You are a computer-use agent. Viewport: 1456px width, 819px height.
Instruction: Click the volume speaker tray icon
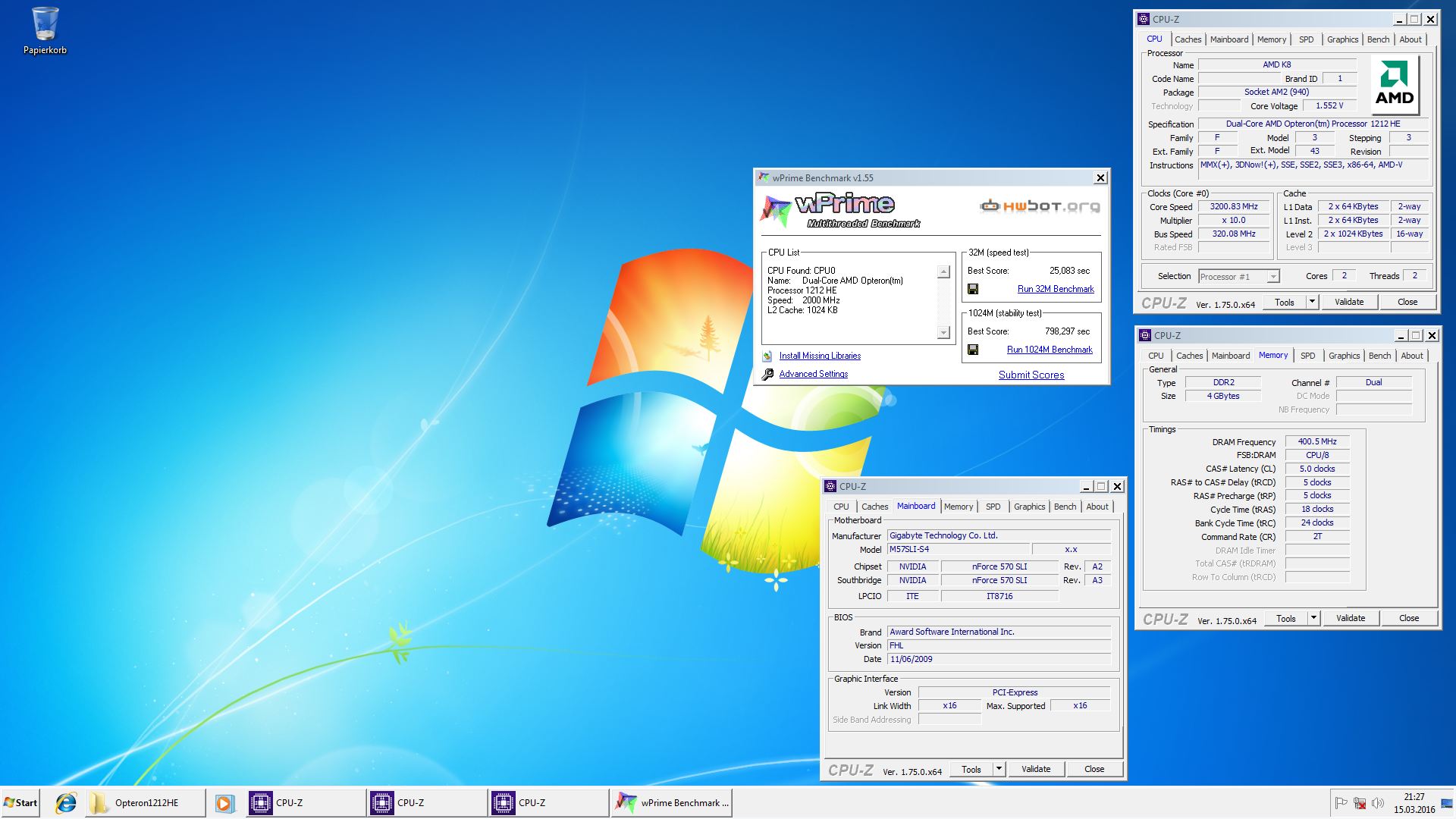(1378, 803)
